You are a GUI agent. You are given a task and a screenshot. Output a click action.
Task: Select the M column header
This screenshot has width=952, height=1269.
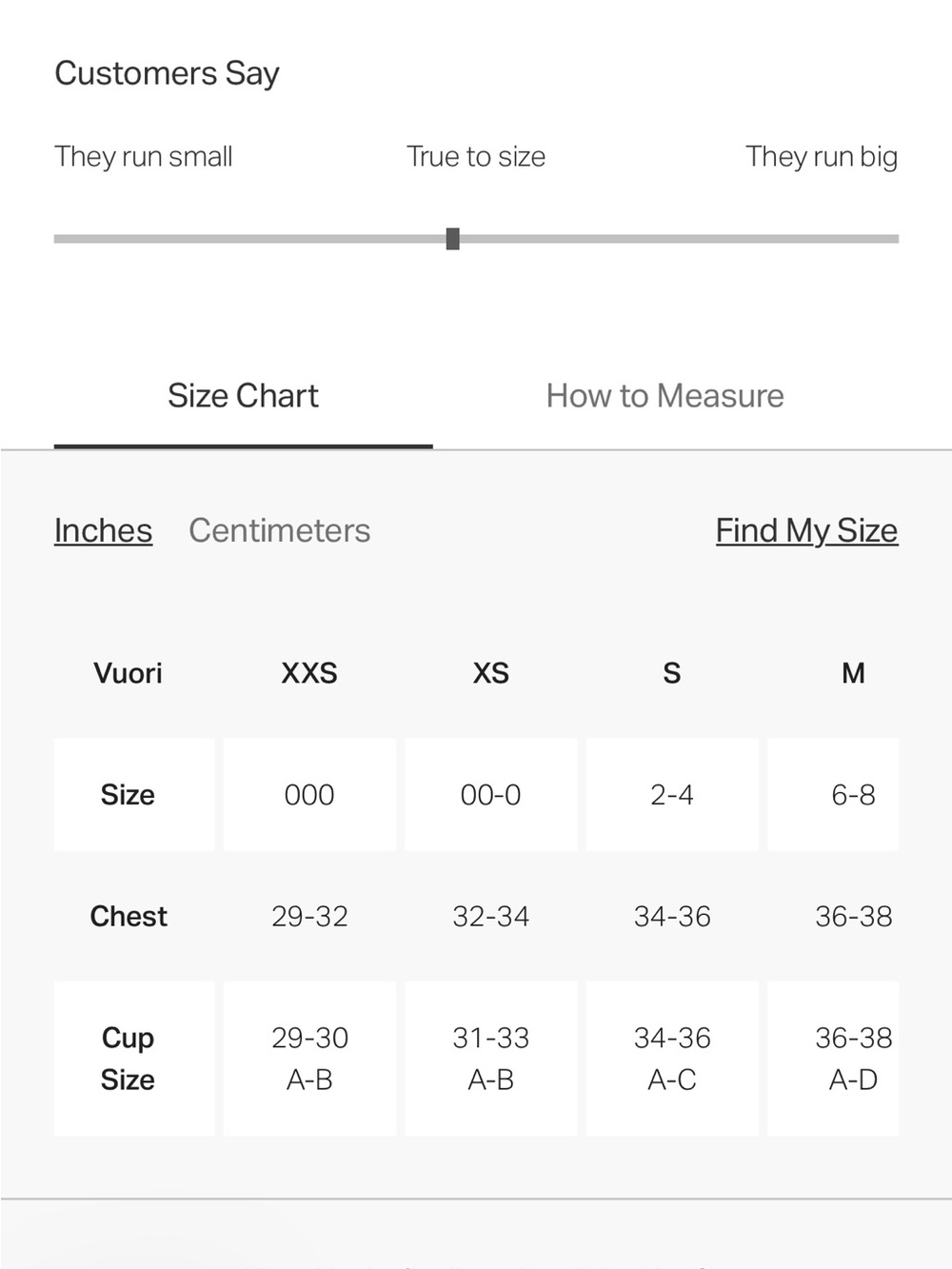tap(853, 673)
